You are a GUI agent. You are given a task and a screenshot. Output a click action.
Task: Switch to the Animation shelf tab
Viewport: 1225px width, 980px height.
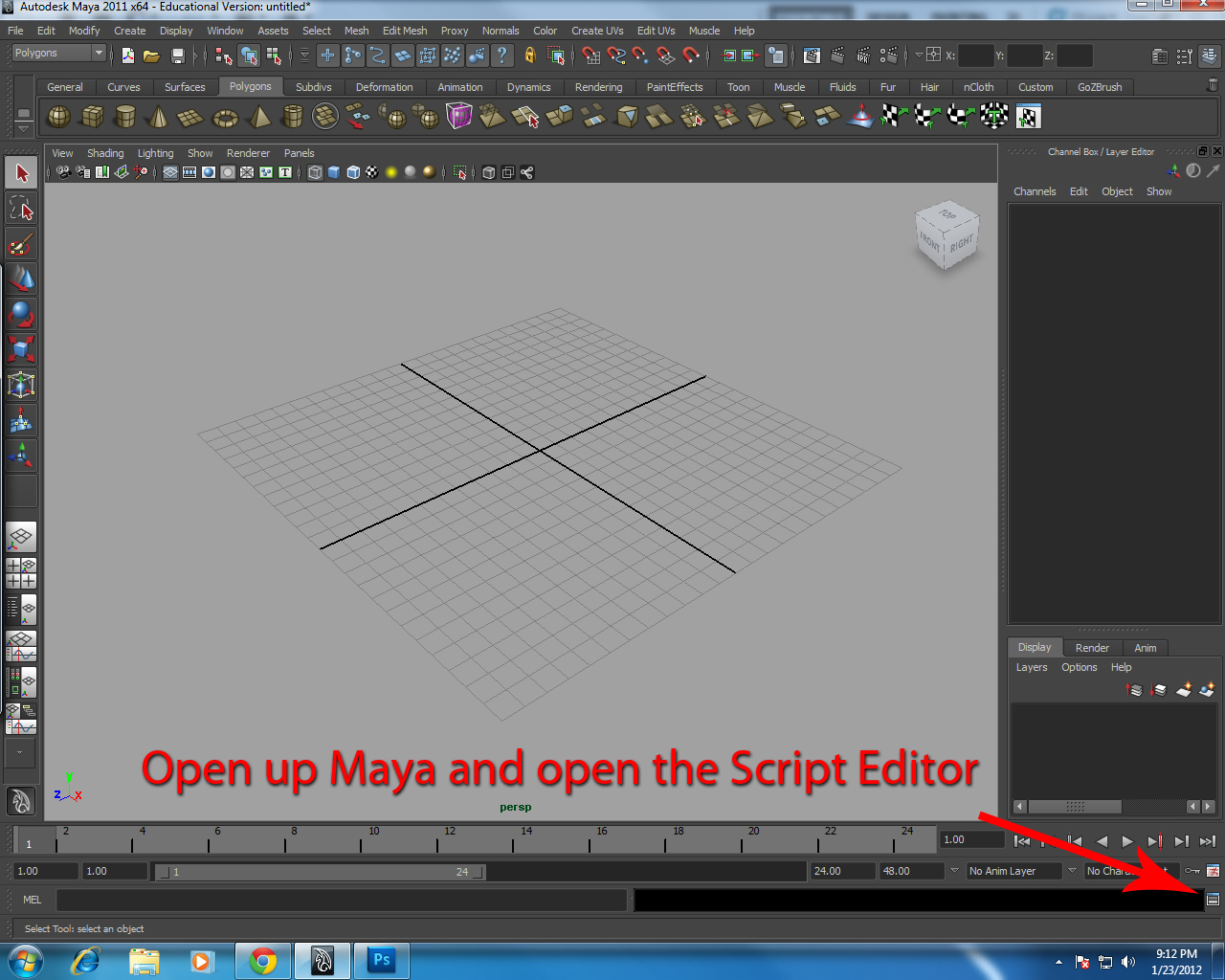click(x=460, y=87)
